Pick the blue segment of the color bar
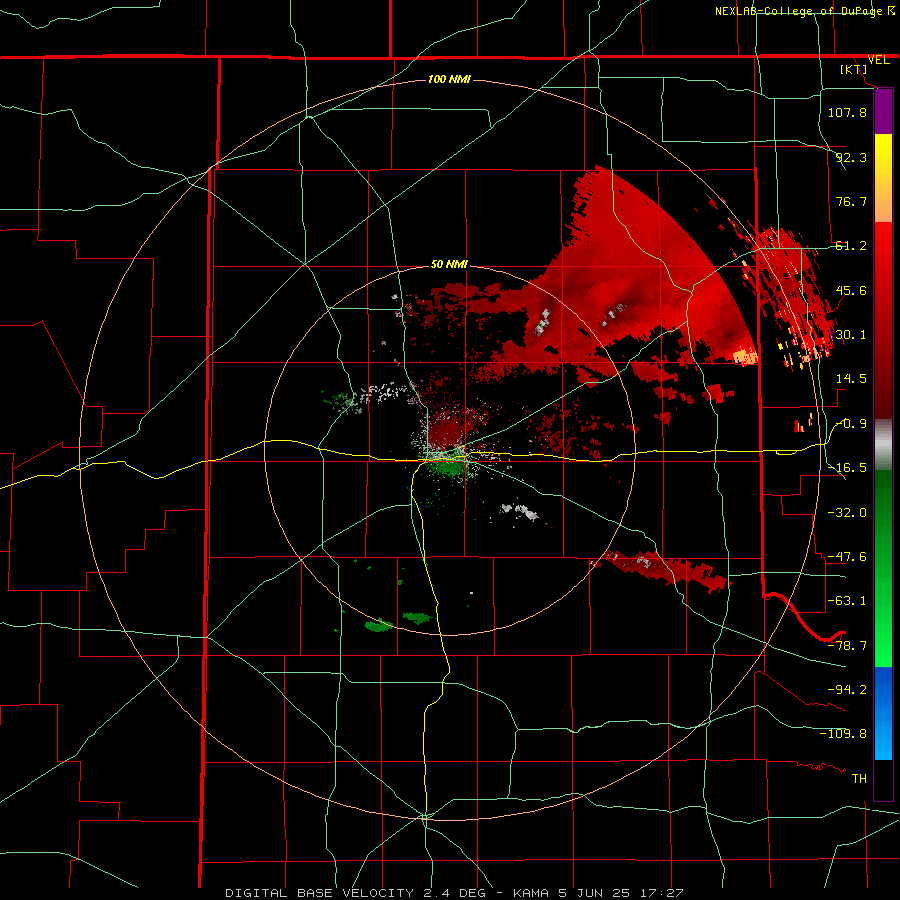This screenshot has height=900, width=900. tap(883, 689)
